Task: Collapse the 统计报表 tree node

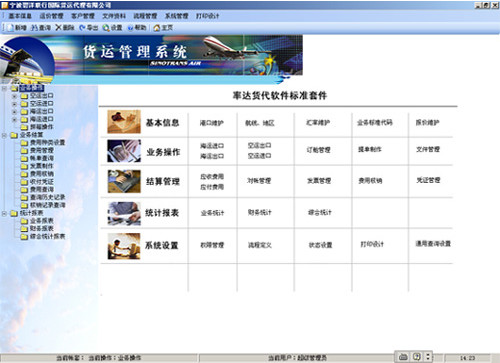Action: [4, 213]
